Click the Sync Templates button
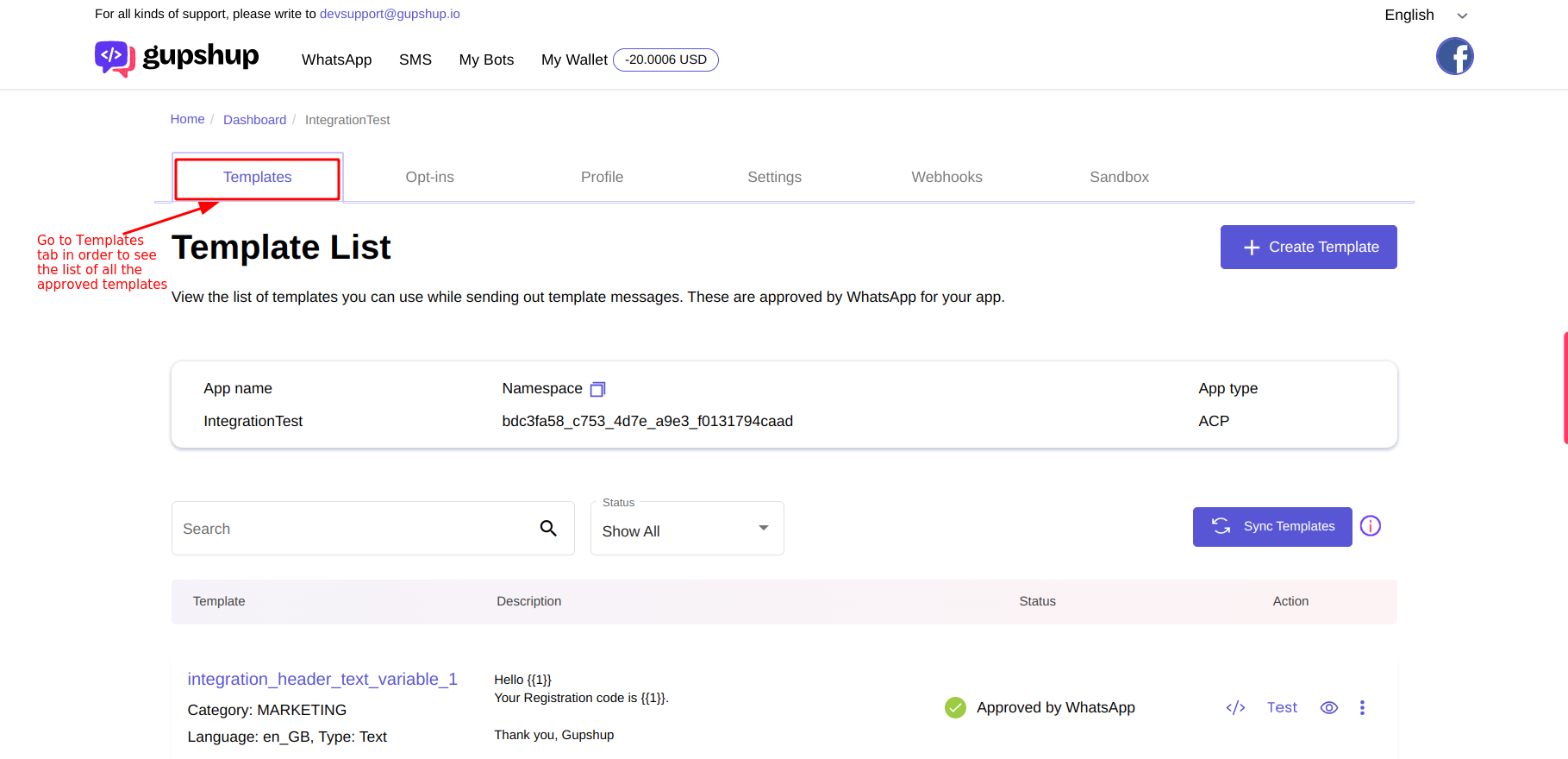 [1272, 526]
